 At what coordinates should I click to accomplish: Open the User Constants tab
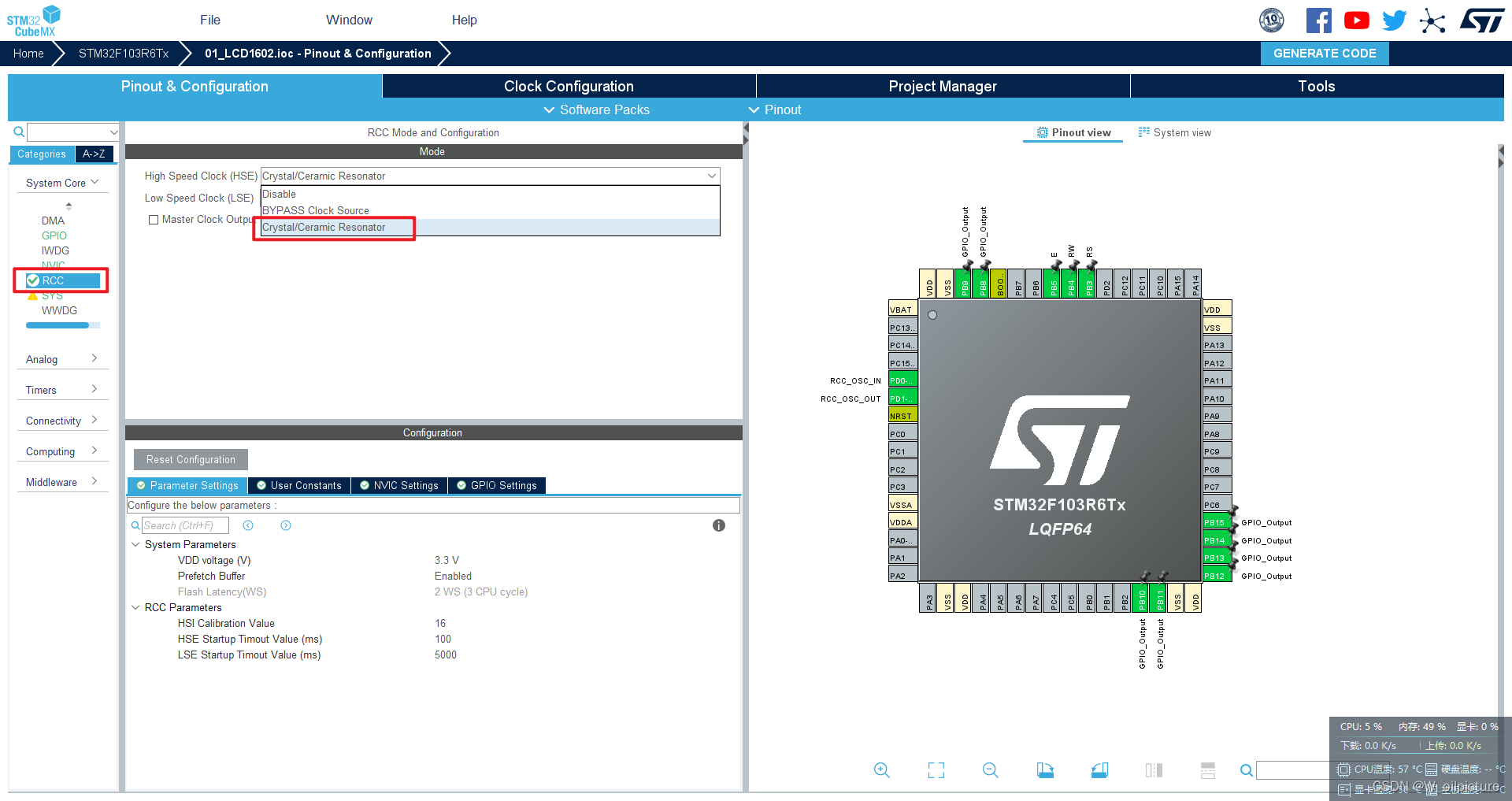point(299,485)
